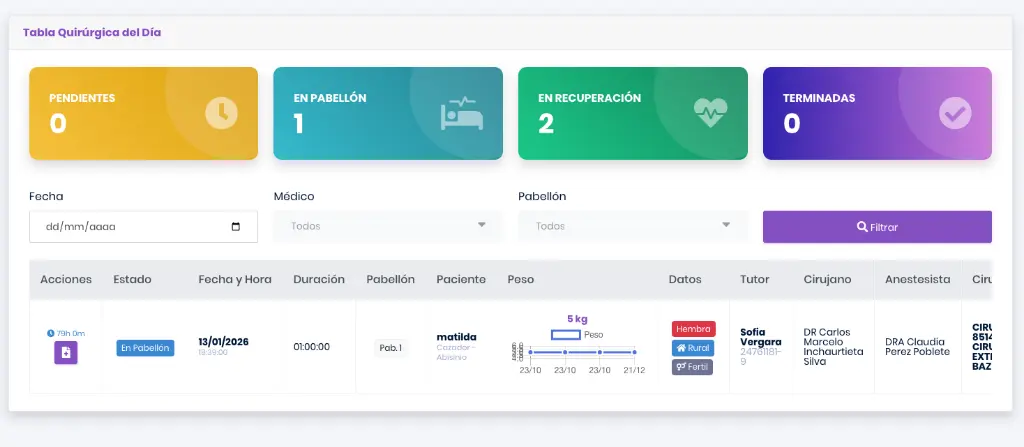Click the hospital bed icon on En Pabellón card
The image size is (1024, 447).
(462, 113)
